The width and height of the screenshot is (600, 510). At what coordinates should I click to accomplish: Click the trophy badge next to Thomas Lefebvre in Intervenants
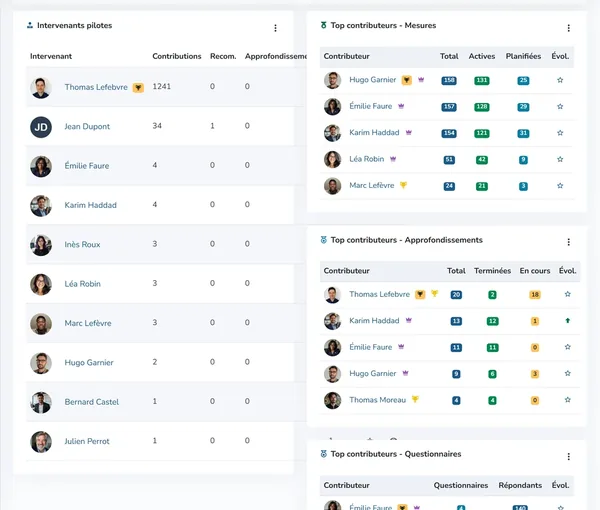138,88
